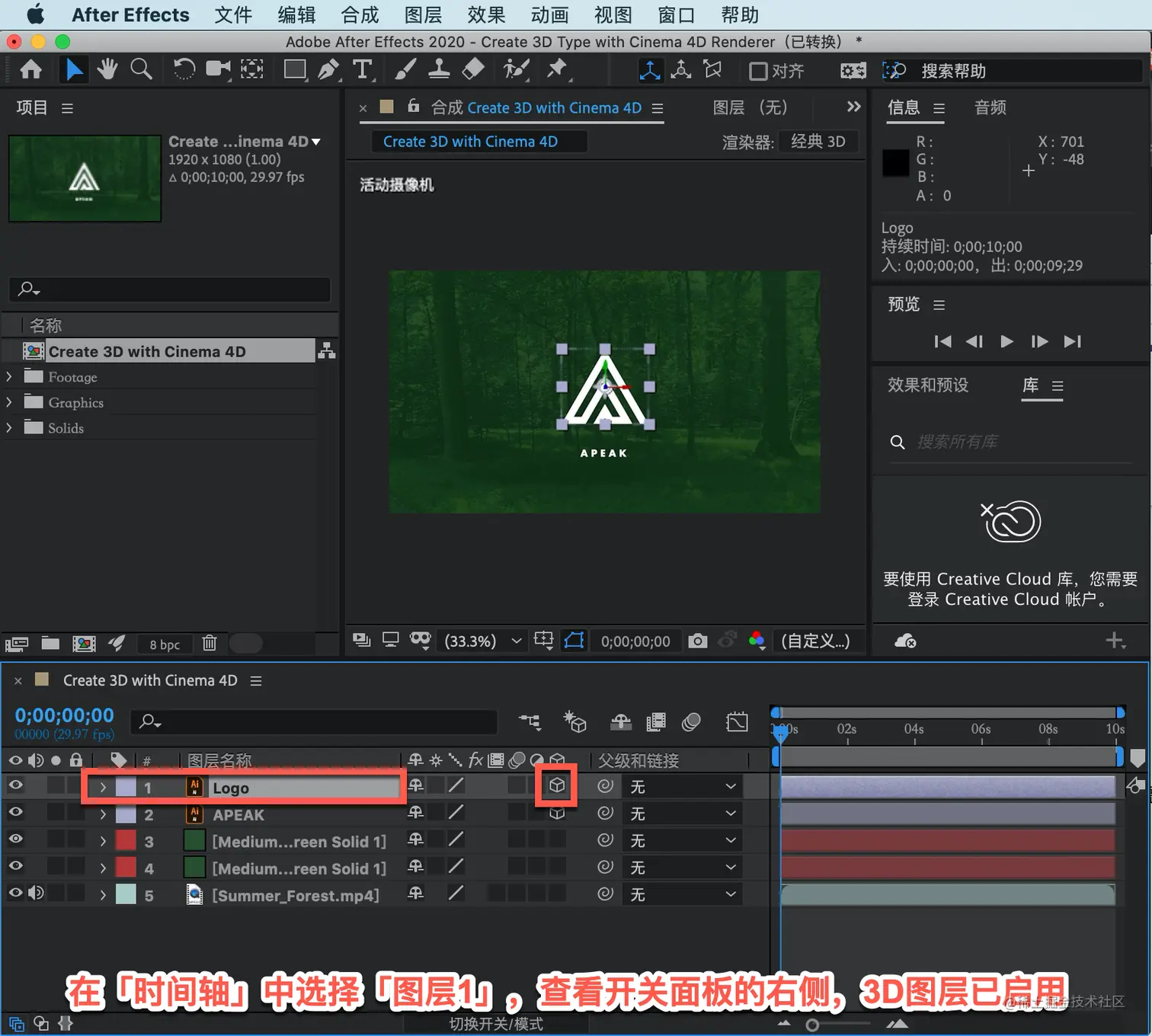Hide the APEAK layer visibility
This screenshot has width=1152, height=1036.
15,812
